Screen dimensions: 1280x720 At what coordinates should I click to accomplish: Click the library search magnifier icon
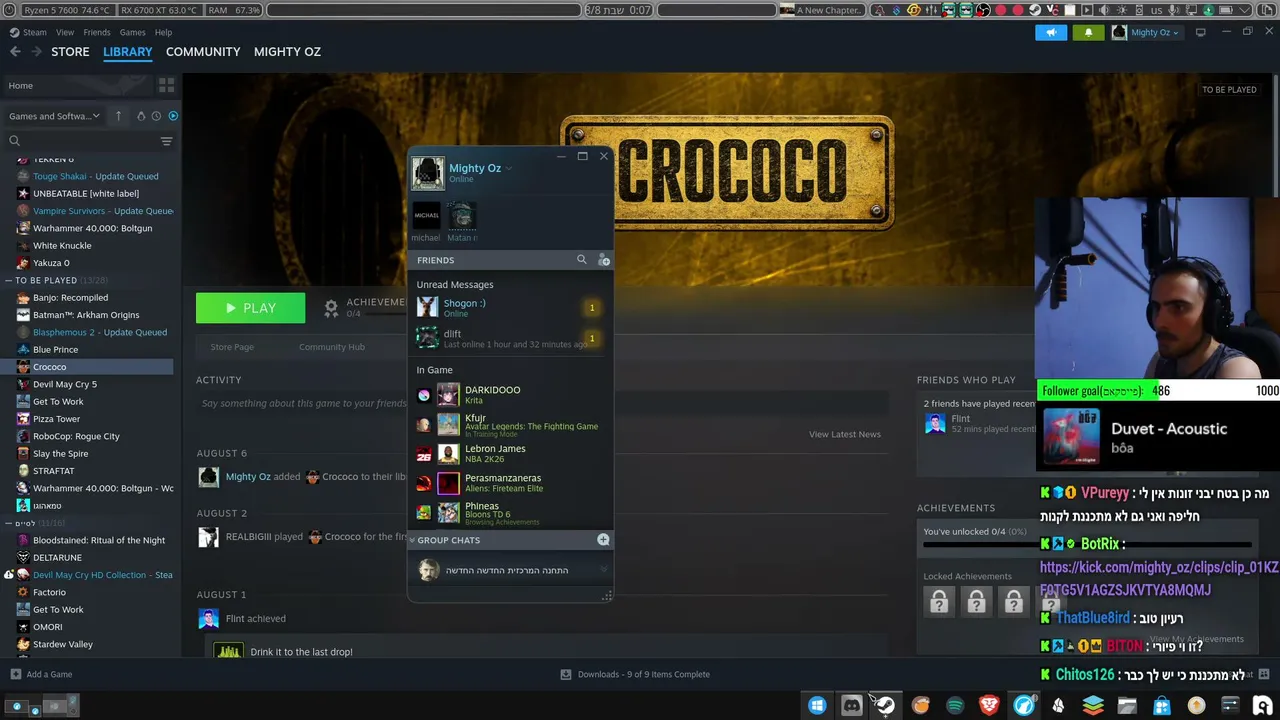click(x=14, y=141)
